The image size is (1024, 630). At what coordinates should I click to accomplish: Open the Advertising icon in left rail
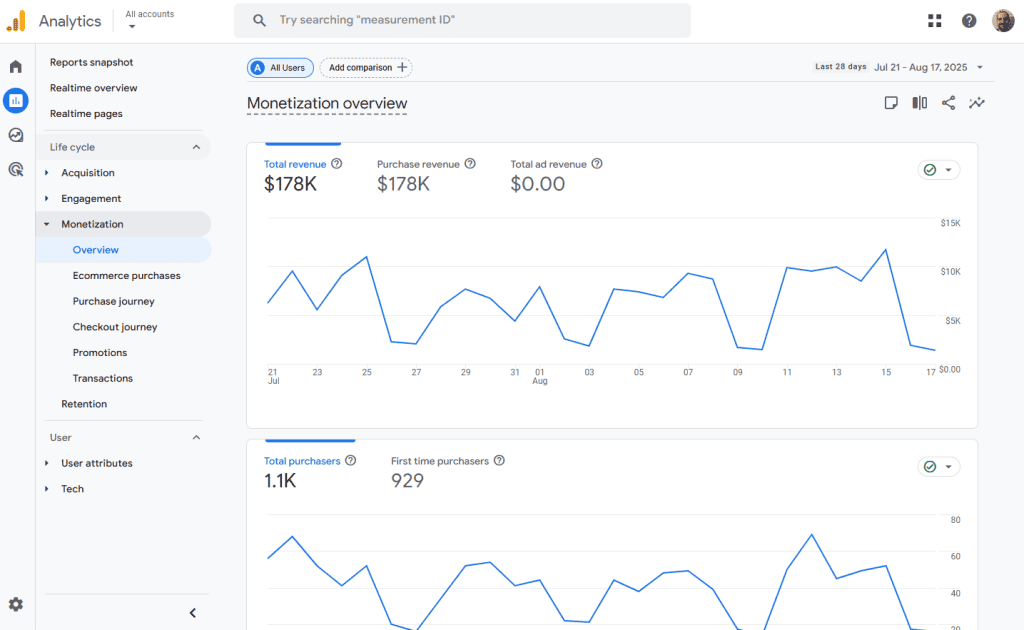tap(15, 169)
